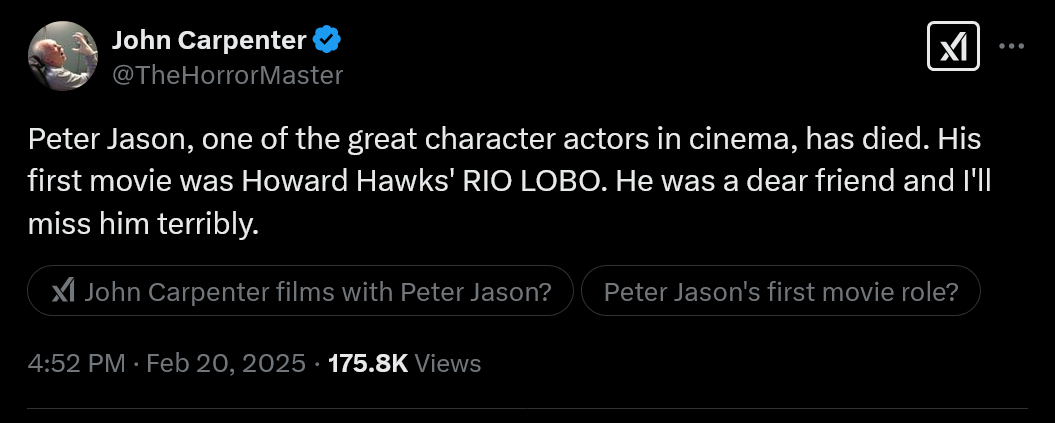Click the Feb 20, 2025 date

pyautogui.click(x=225, y=364)
